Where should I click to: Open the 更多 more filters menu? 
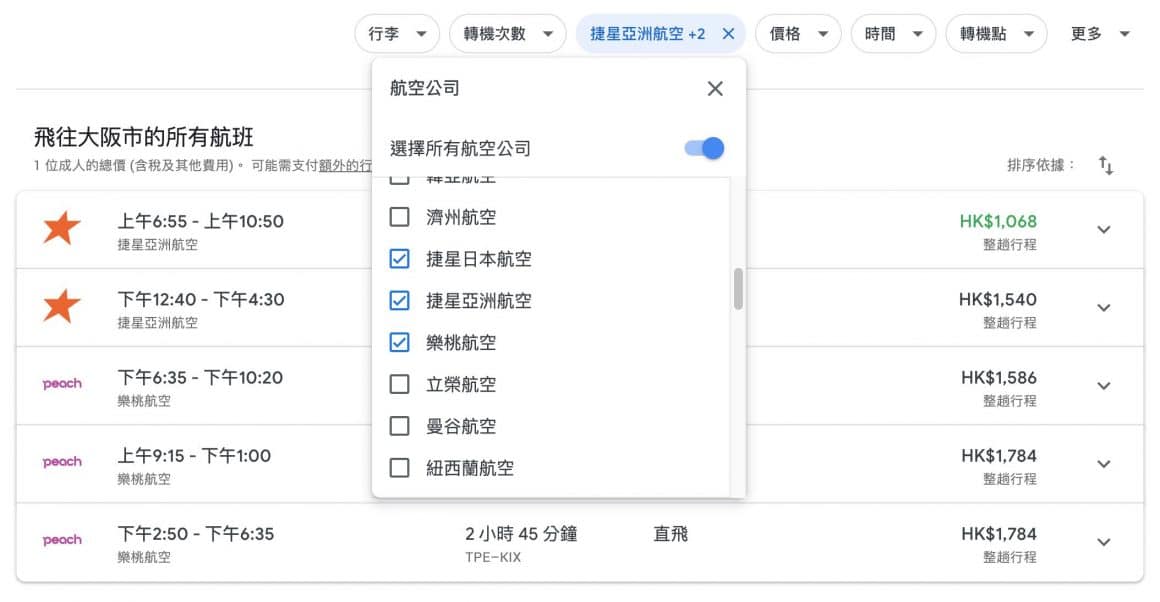[x=1099, y=34]
